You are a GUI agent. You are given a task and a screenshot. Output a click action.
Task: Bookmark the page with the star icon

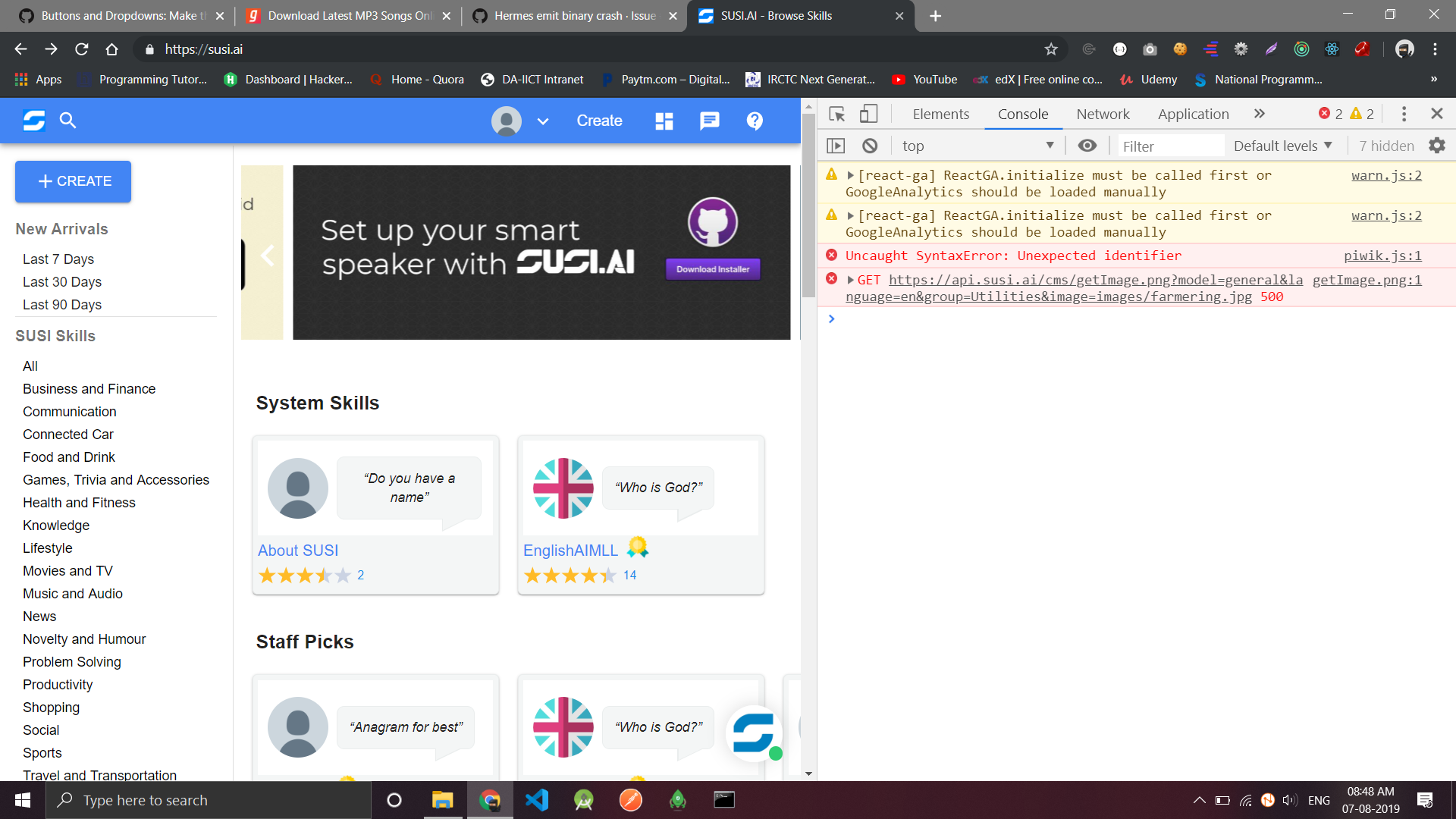pos(1051,49)
